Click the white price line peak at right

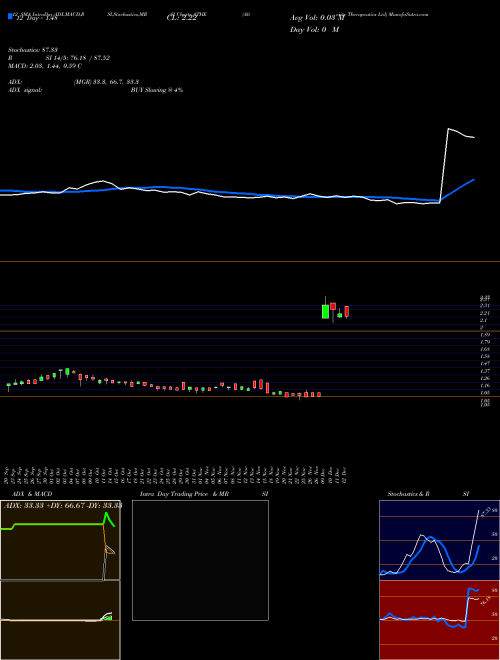tap(449, 129)
